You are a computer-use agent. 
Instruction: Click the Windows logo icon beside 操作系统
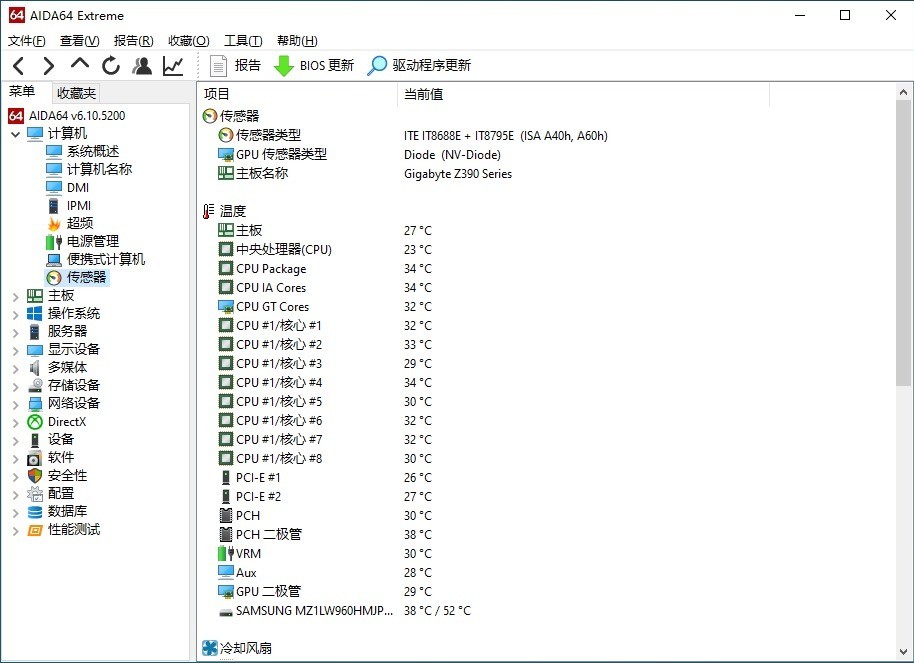(34, 314)
